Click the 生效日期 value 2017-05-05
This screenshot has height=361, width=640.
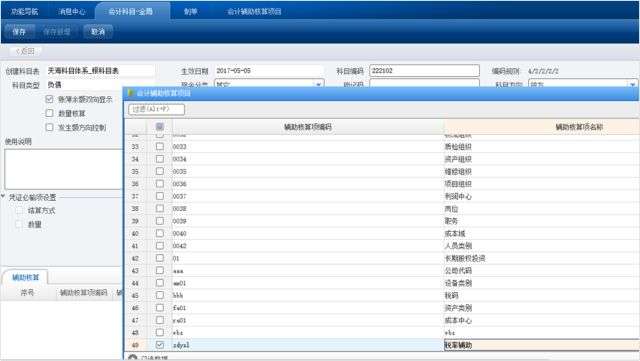point(233,71)
